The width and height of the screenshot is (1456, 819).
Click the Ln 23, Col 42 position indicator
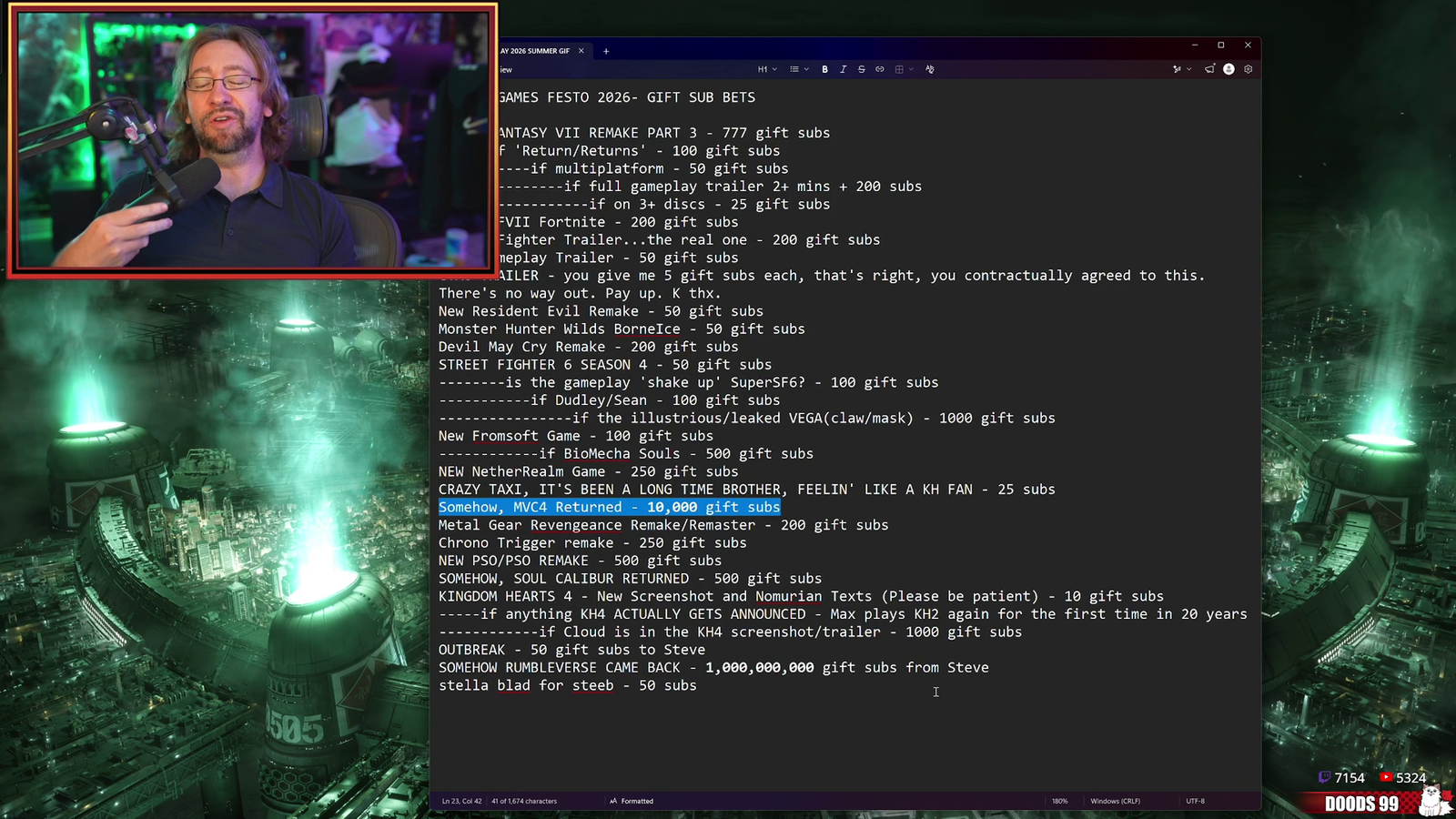pyautogui.click(x=461, y=802)
